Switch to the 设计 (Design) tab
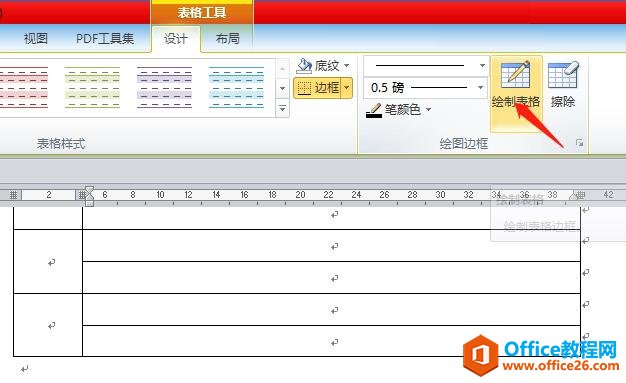Screen dimensions: 626x383 click(176, 39)
